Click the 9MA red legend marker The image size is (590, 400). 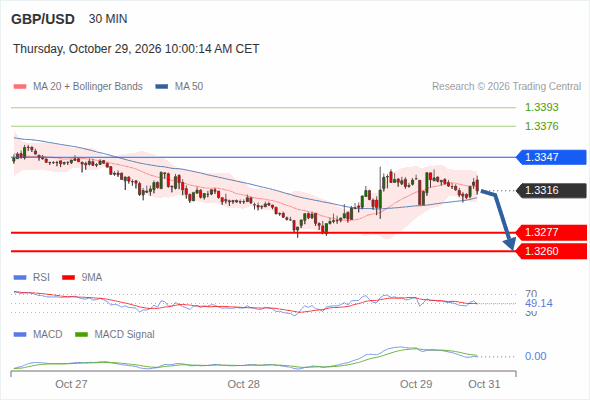68,278
